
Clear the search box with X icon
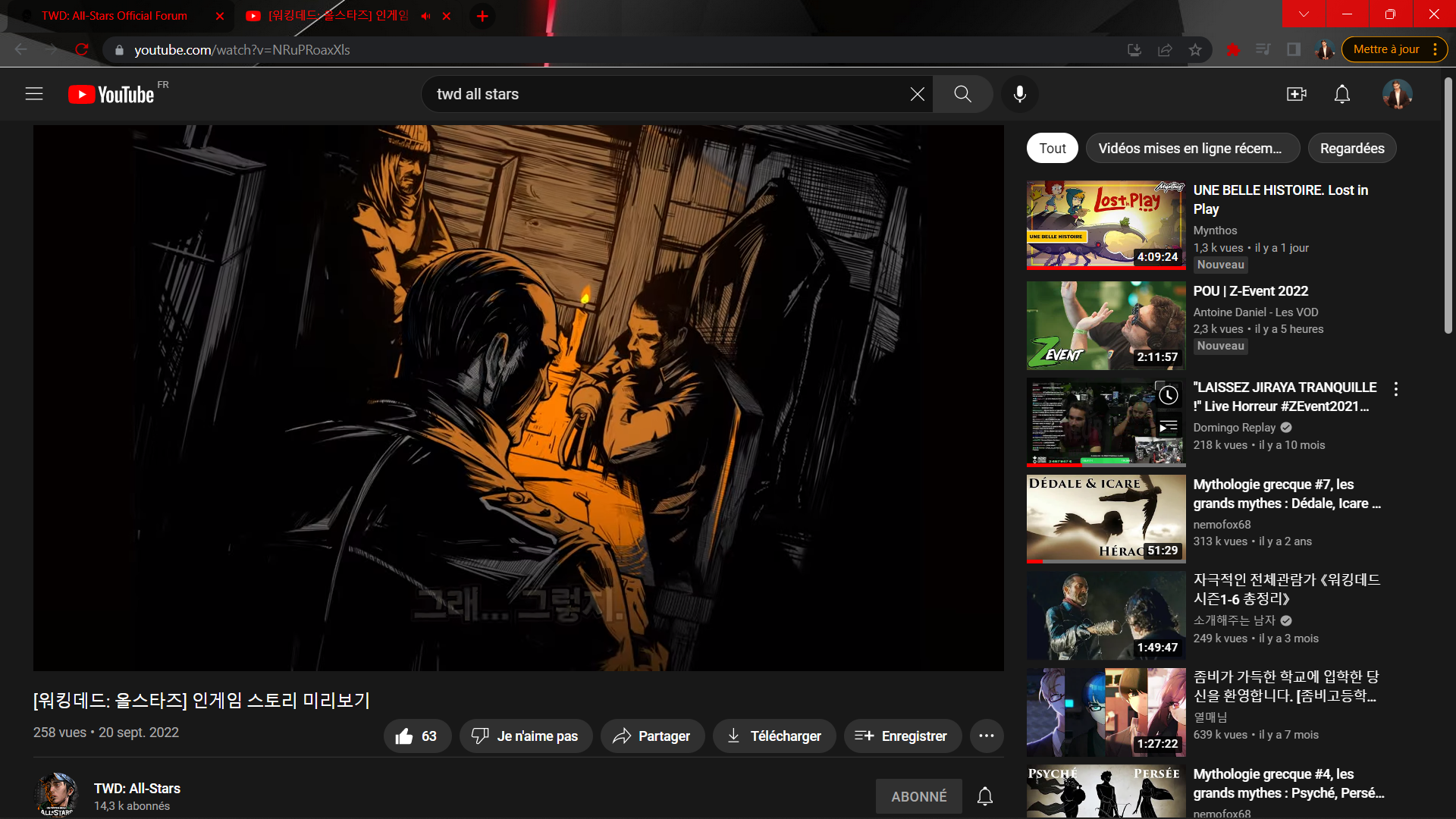(917, 94)
